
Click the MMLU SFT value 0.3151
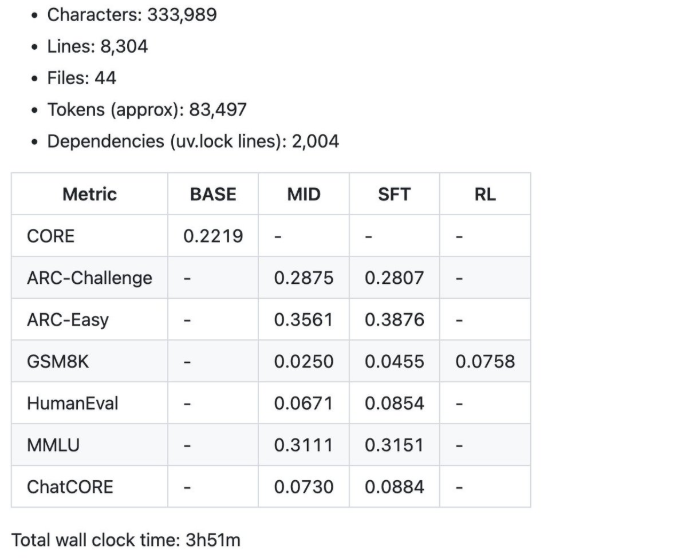point(394,445)
